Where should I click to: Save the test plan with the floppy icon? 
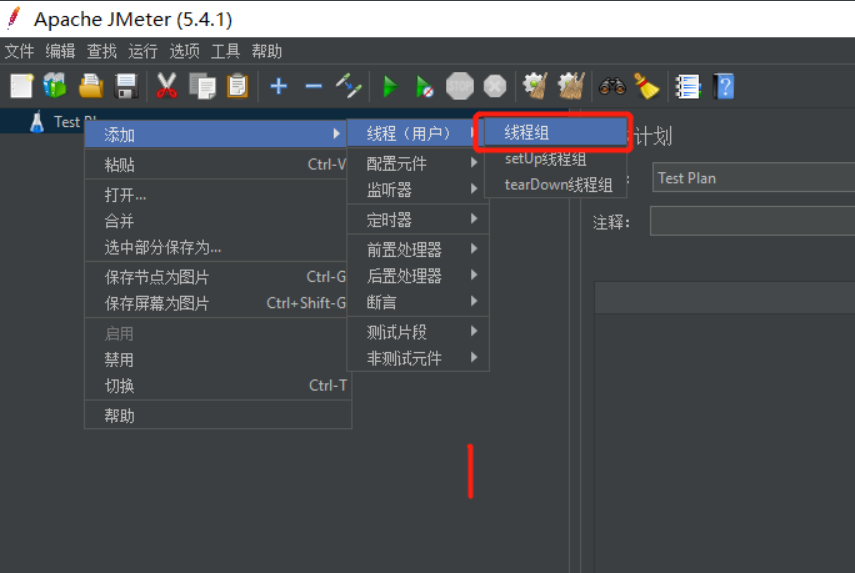pyautogui.click(x=126, y=86)
